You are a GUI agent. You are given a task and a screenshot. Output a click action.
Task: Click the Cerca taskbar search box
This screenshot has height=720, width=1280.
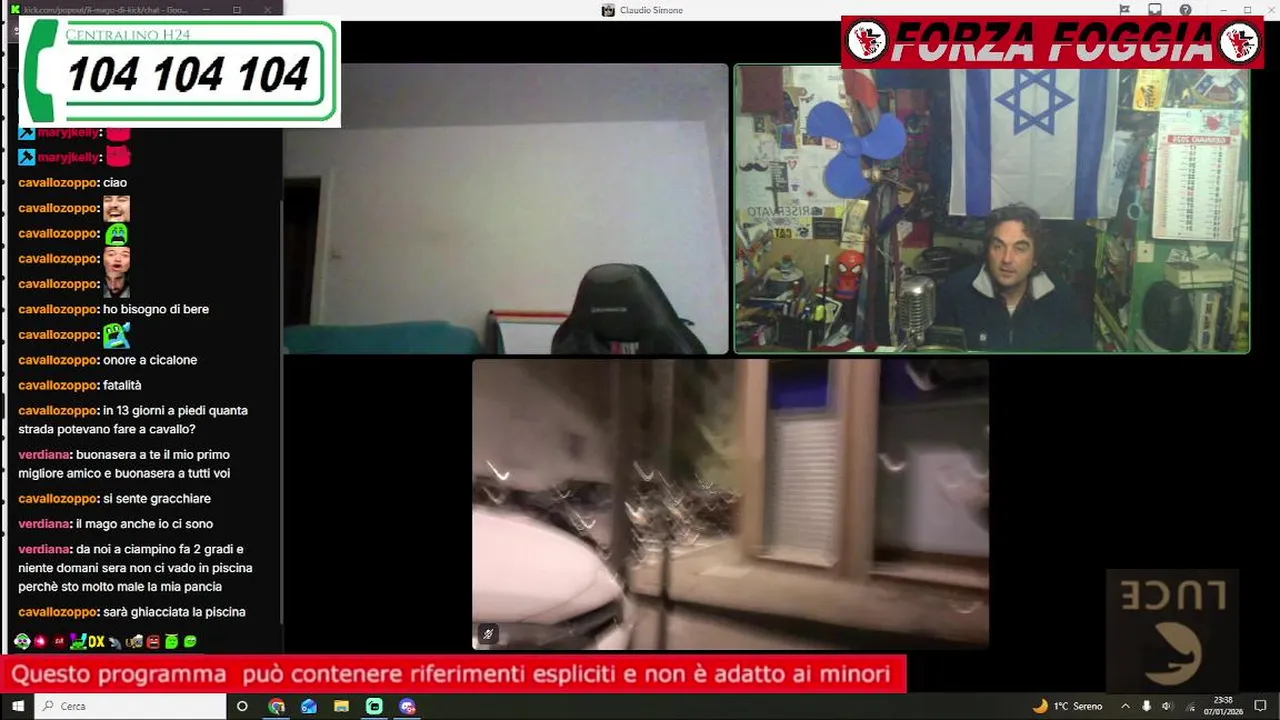tap(131, 706)
